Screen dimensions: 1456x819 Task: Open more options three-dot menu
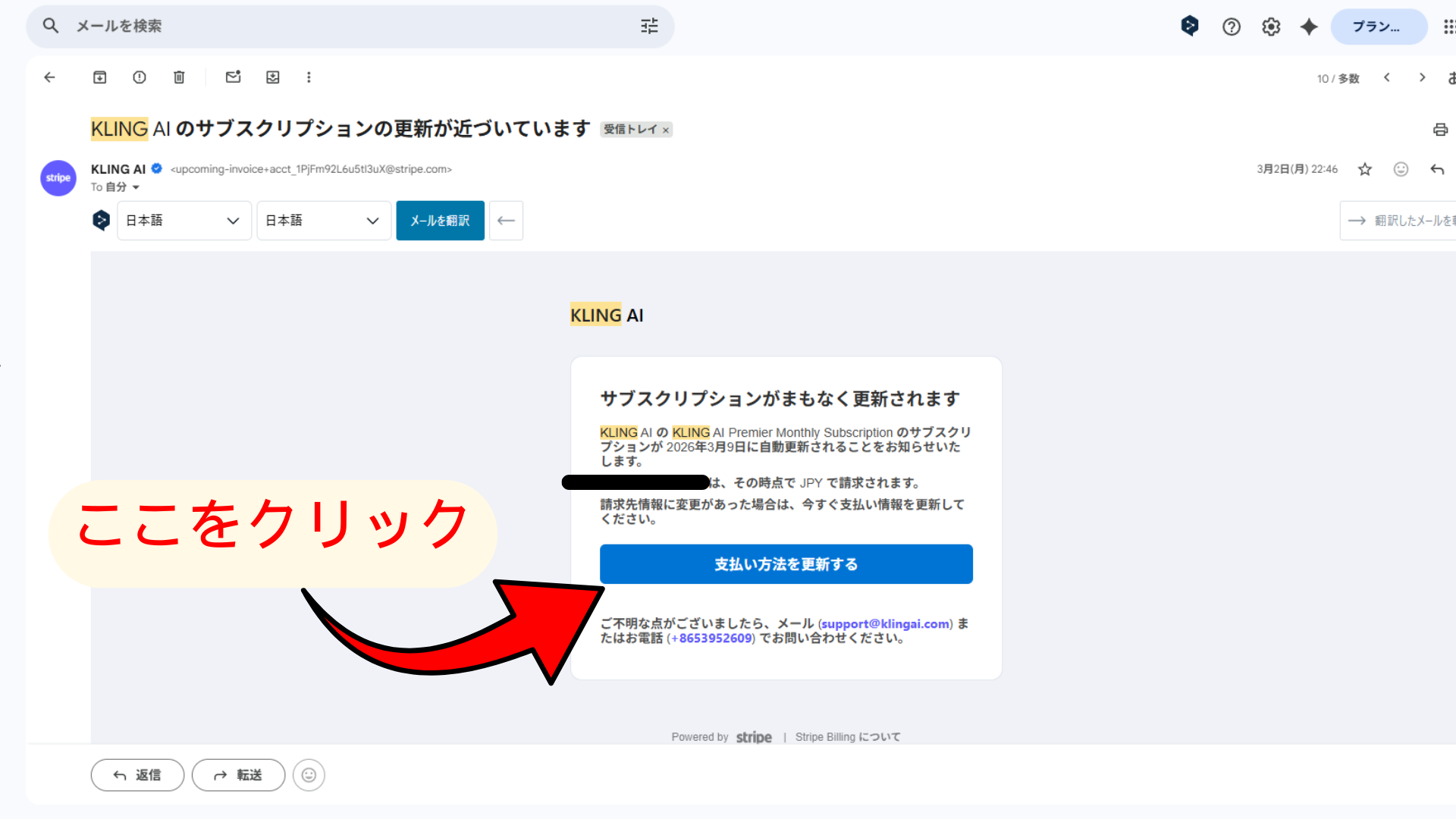point(309,77)
